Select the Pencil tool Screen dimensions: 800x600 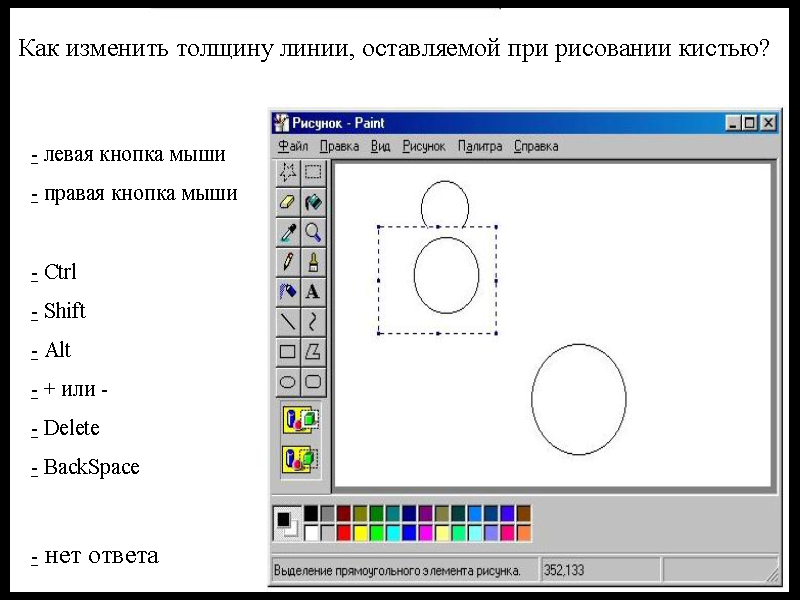(288, 262)
